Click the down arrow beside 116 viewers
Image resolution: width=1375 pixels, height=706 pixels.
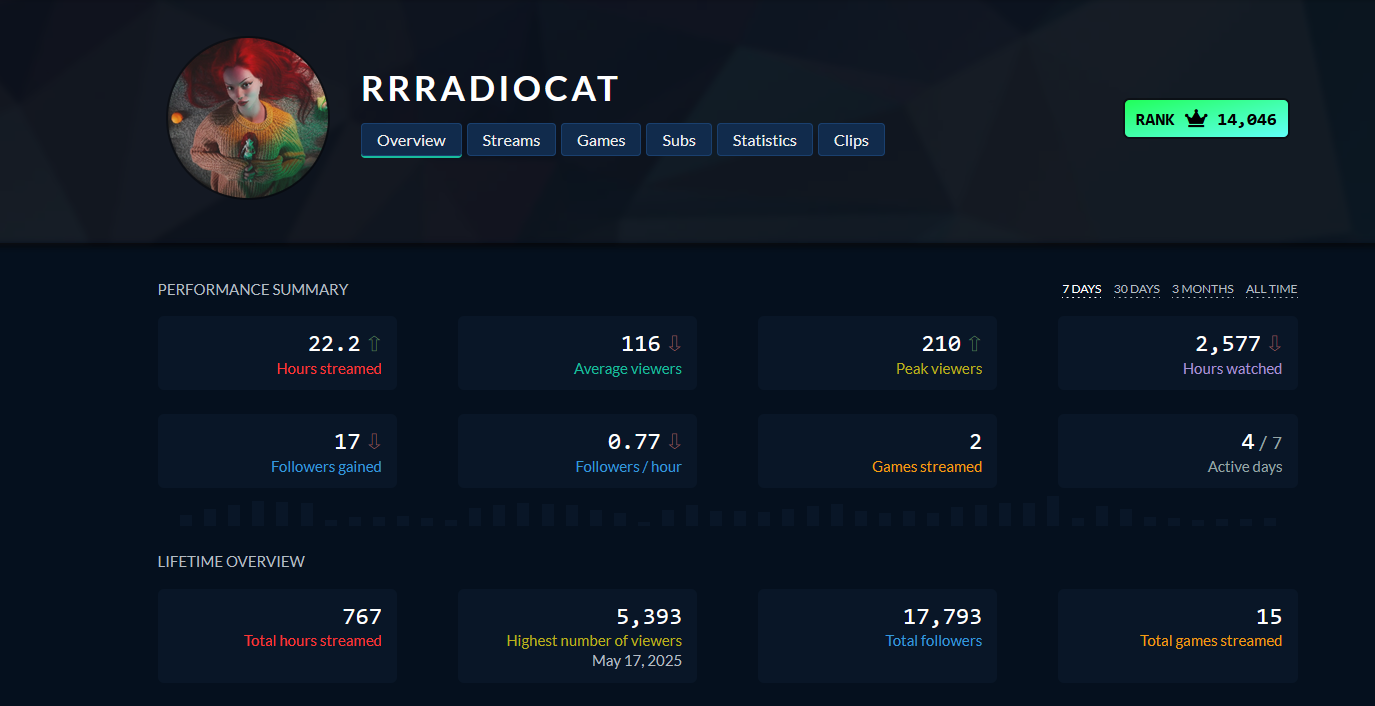(x=675, y=344)
